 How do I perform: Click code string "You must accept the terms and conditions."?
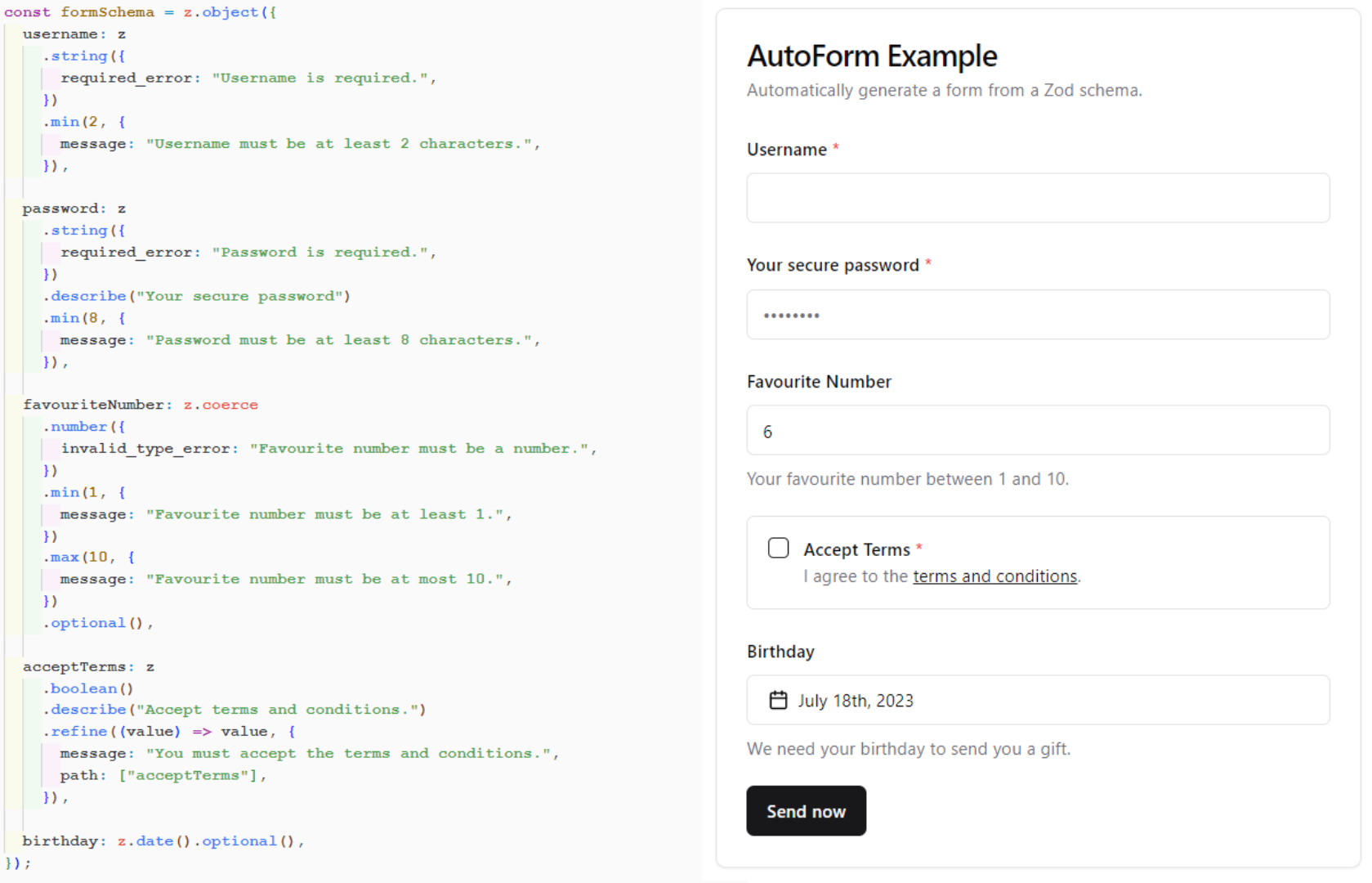click(349, 754)
